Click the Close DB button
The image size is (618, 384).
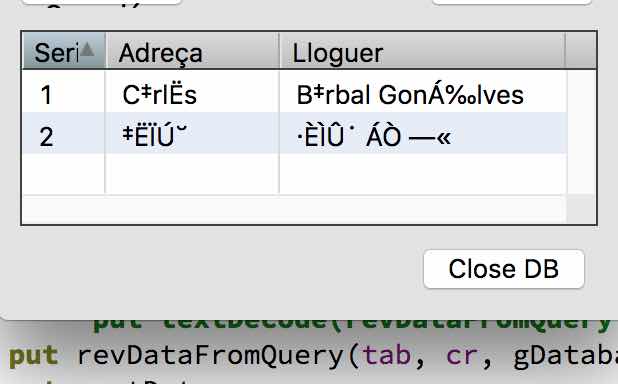click(x=504, y=269)
